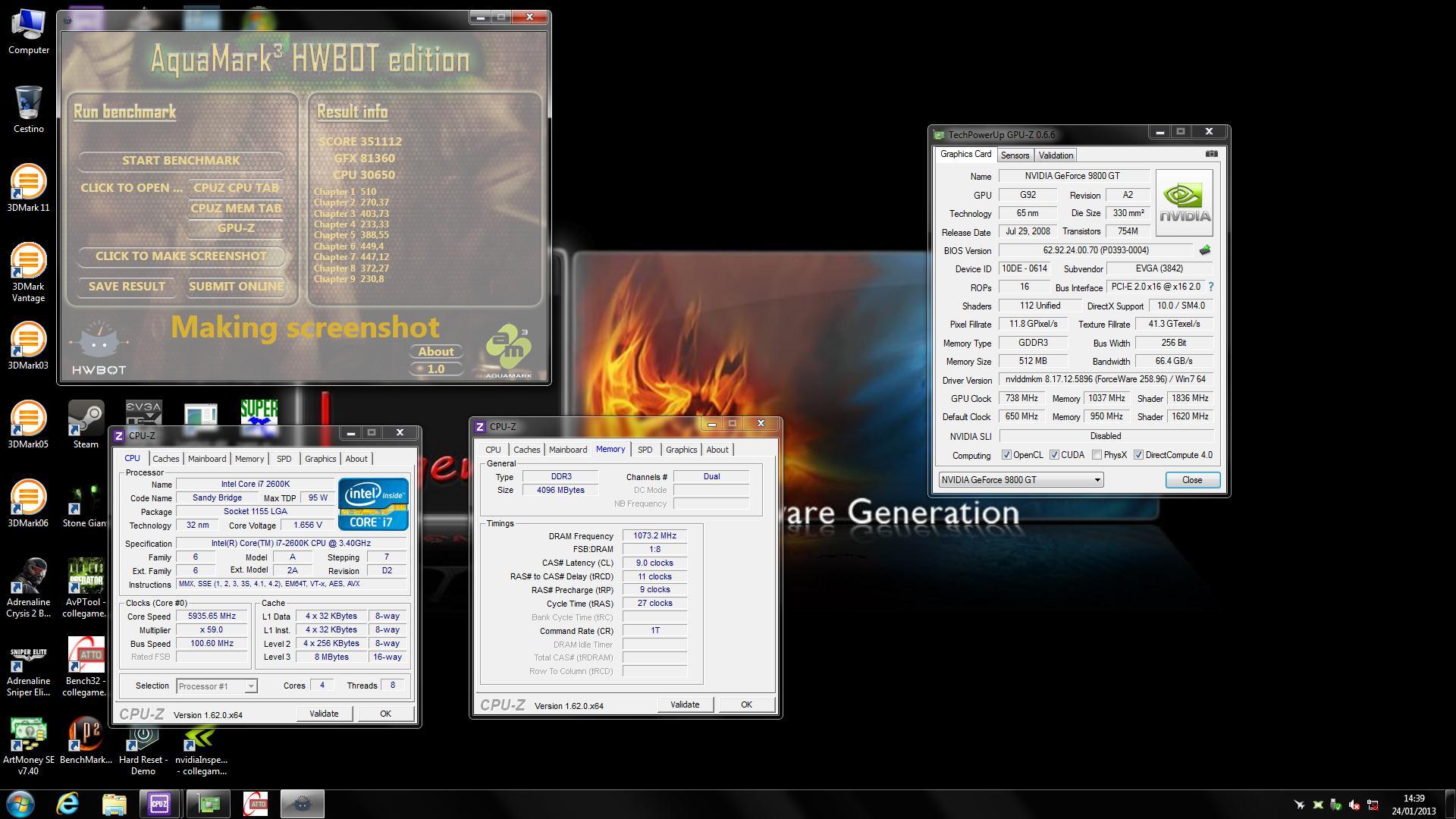
Task: Click the GPU-Z button in AquaMark
Action: [236, 228]
